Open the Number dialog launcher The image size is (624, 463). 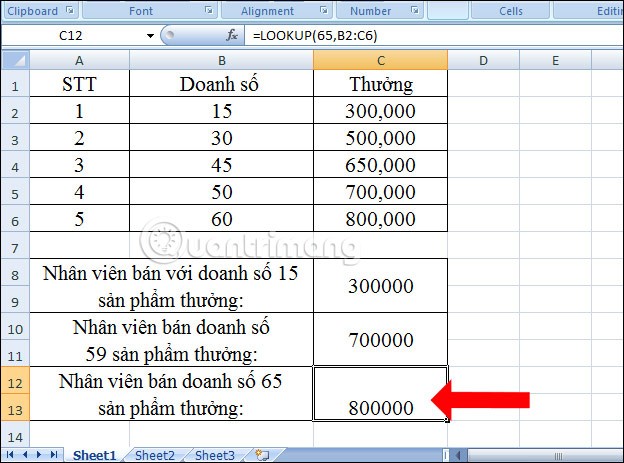(x=415, y=10)
